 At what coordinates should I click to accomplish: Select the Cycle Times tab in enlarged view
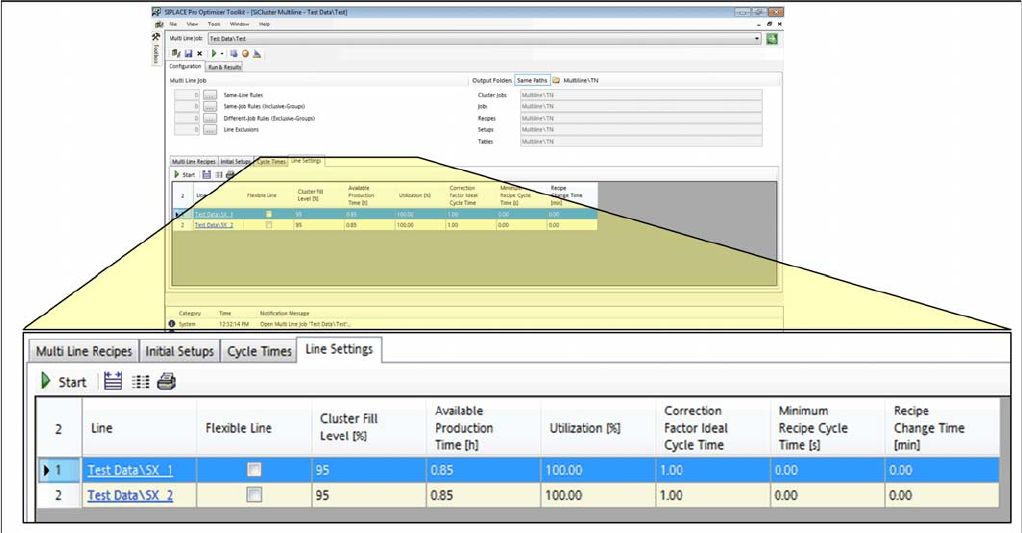tap(259, 351)
